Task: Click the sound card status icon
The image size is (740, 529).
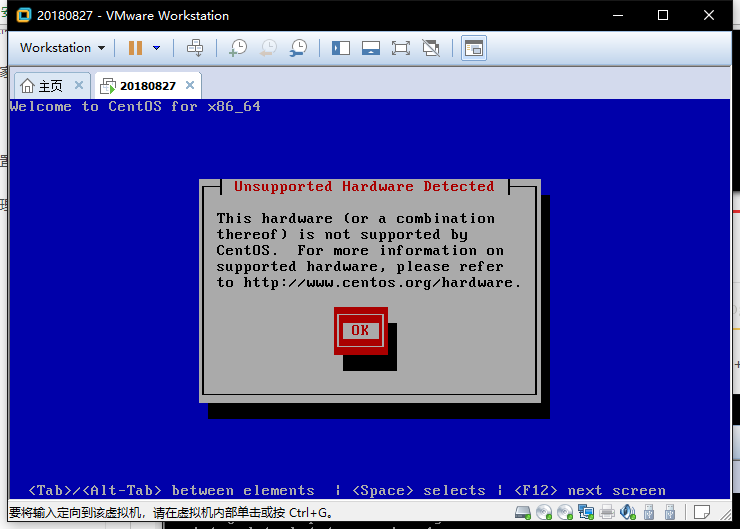Action: (x=628, y=512)
